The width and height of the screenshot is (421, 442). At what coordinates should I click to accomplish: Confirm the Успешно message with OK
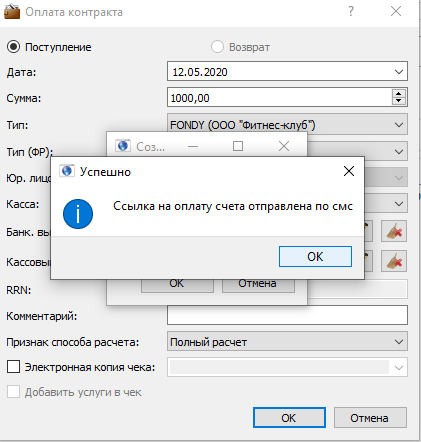[x=315, y=256]
